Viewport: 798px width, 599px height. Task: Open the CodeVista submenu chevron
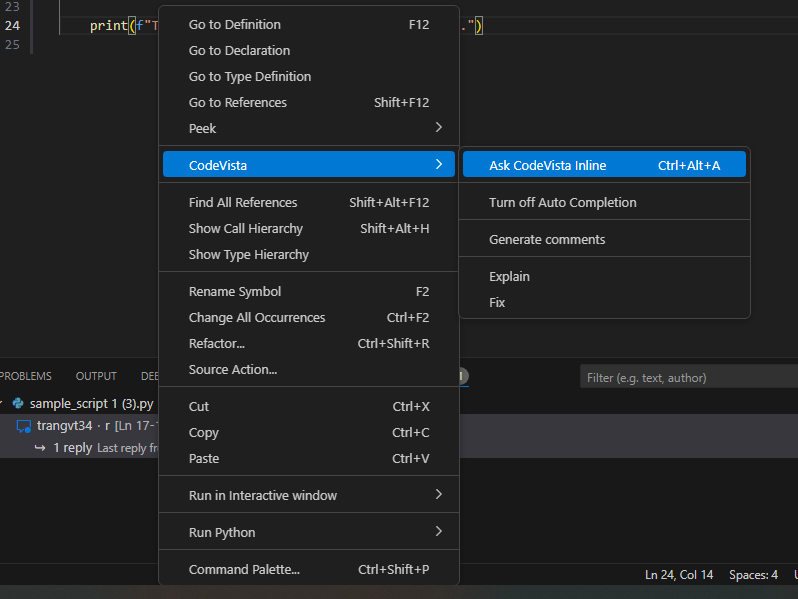click(439, 164)
